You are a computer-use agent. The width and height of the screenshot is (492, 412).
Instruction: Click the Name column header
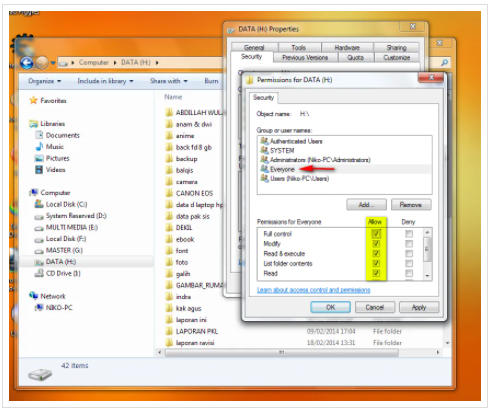pyautogui.click(x=173, y=97)
